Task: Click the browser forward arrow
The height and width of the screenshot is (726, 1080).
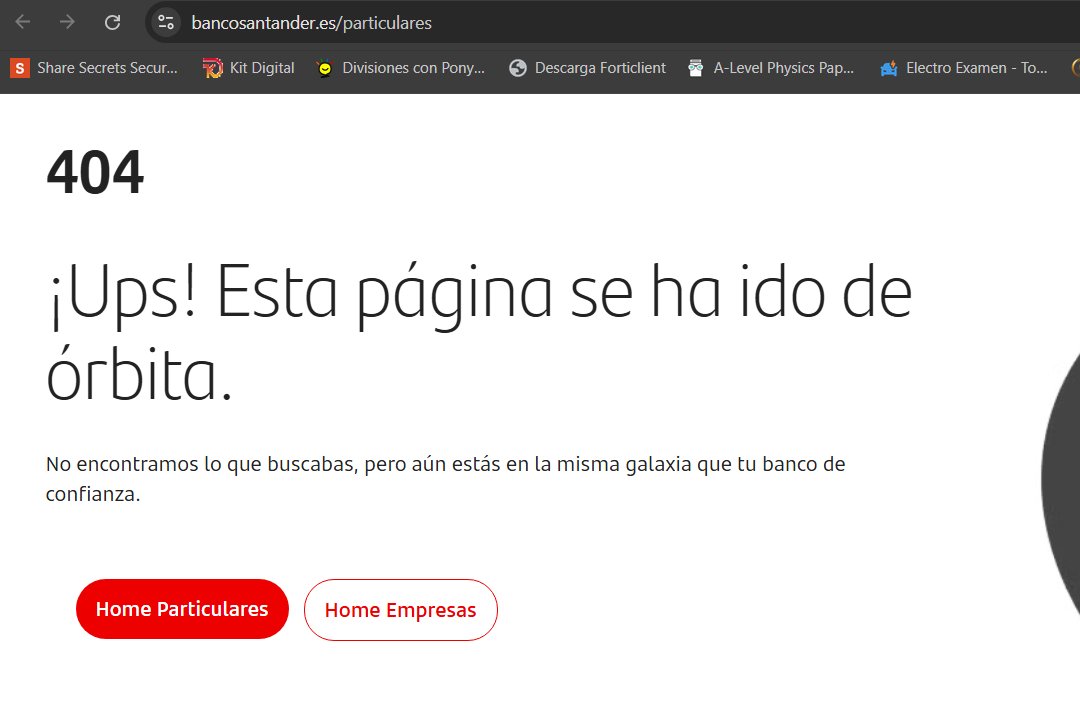Action: 67,22
